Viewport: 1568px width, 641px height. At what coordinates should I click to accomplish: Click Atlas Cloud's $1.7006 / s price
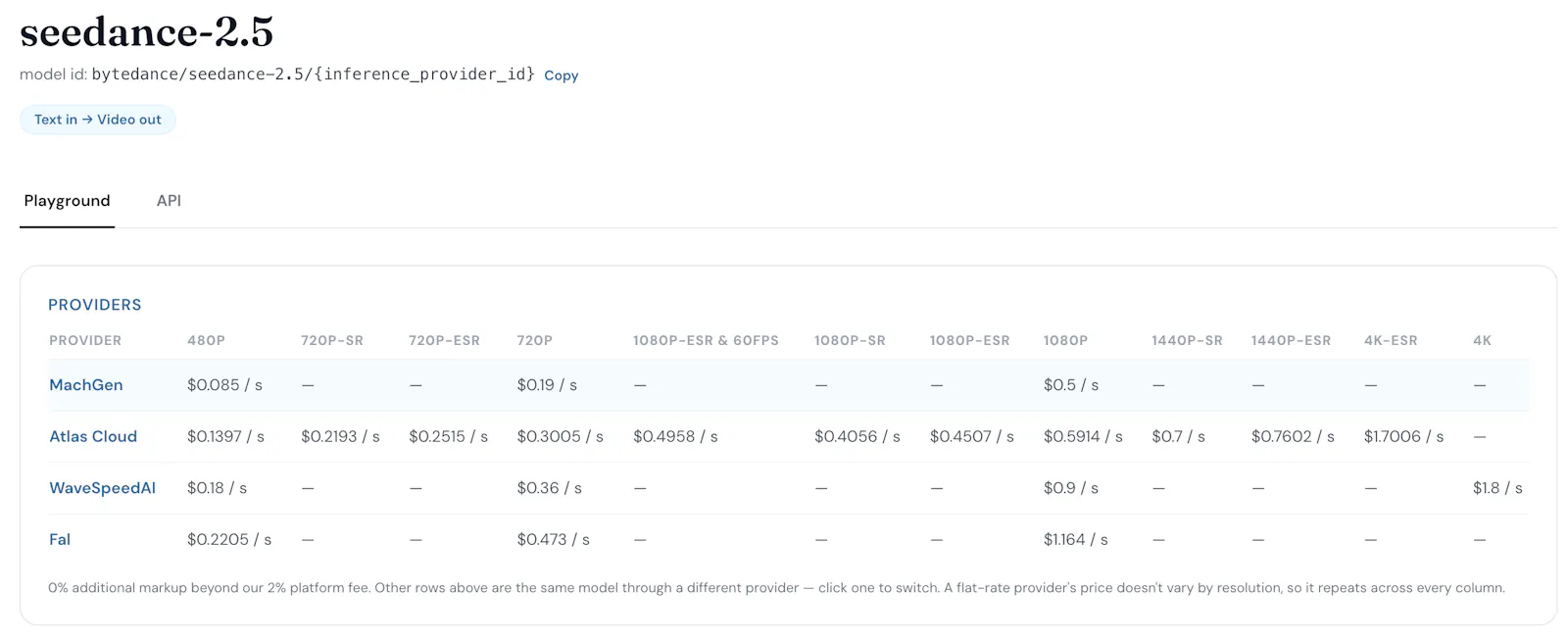point(1403,437)
